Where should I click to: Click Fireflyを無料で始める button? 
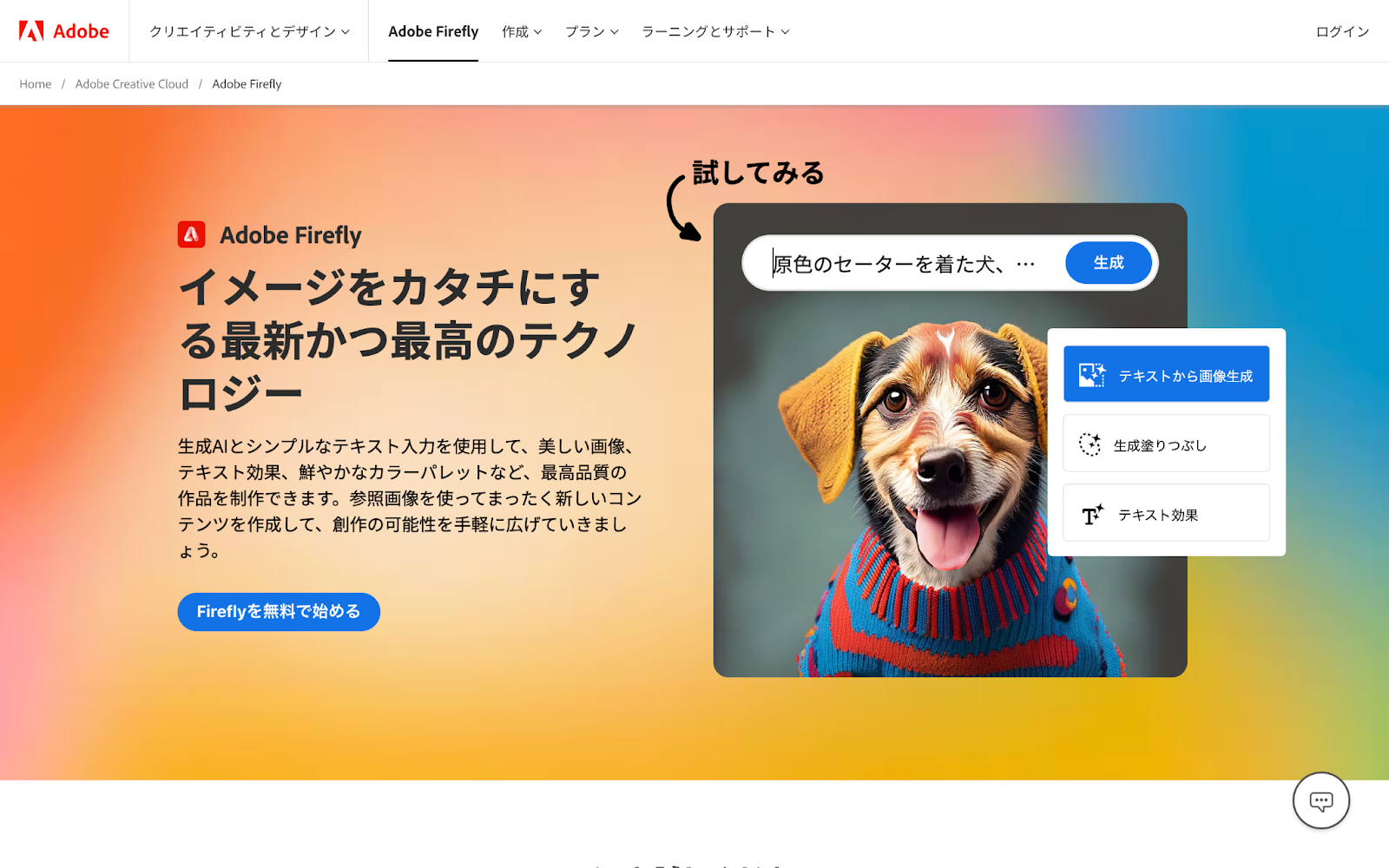pos(279,612)
